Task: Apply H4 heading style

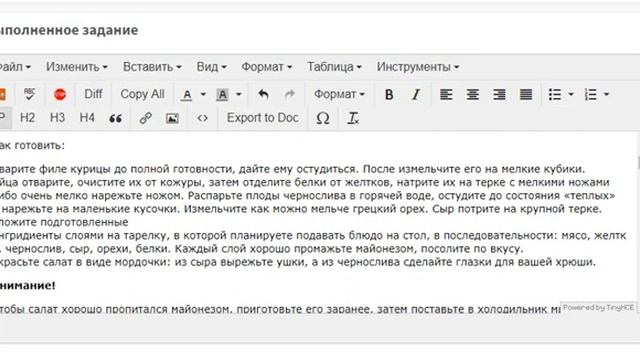Action: tap(87, 118)
